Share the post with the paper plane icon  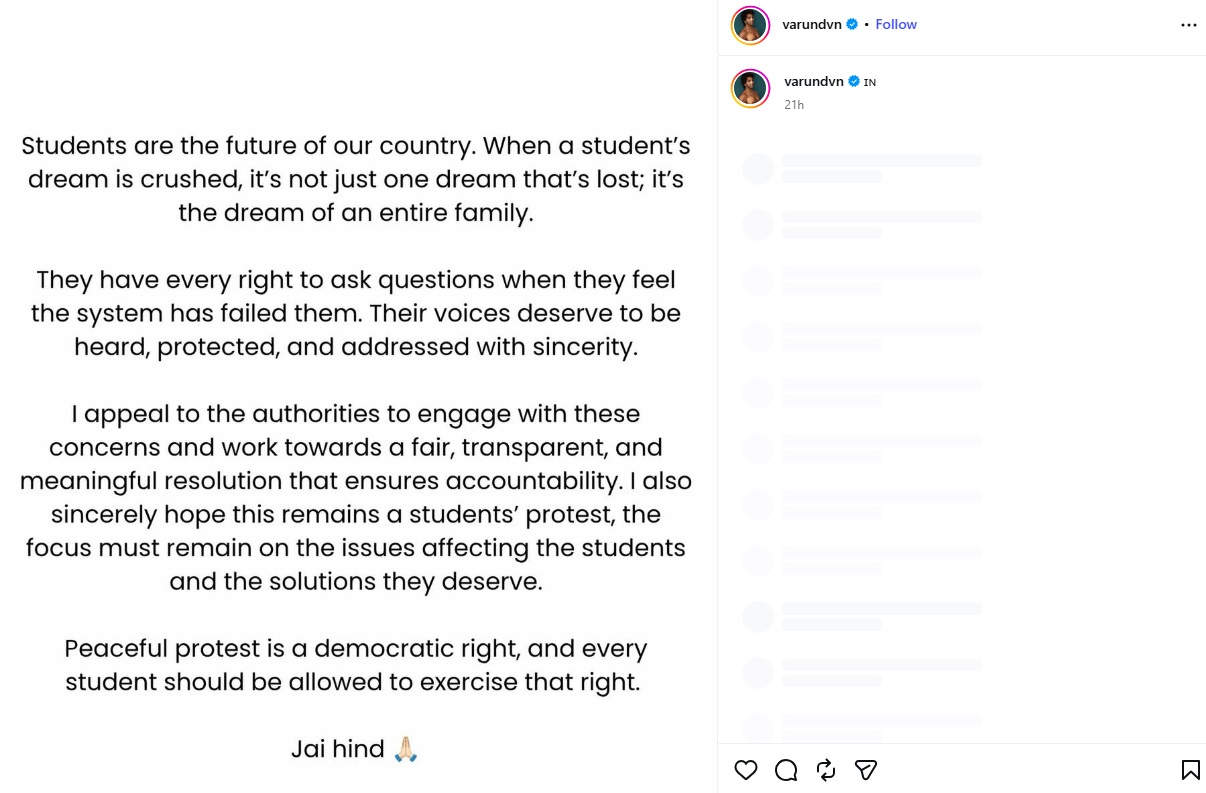click(x=866, y=770)
